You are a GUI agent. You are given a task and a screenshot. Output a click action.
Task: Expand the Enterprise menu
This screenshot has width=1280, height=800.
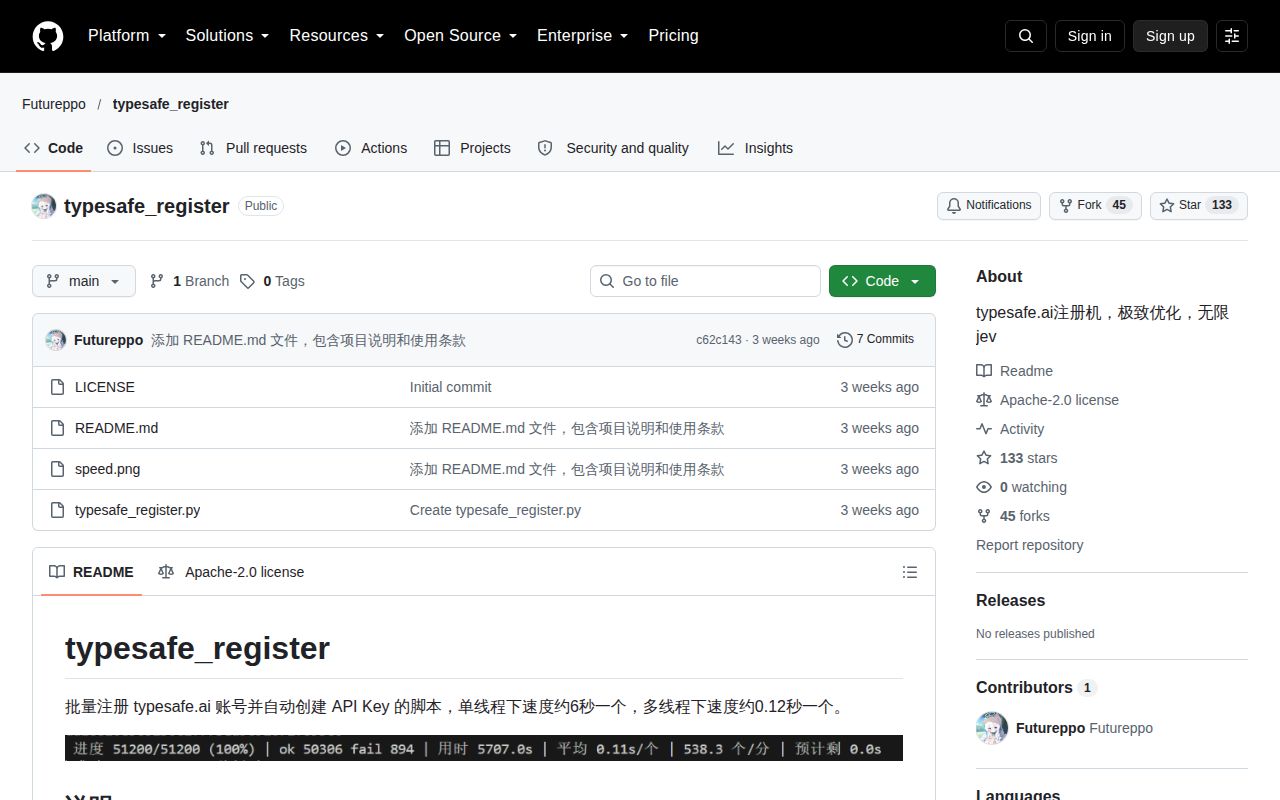tap(583, 36)
